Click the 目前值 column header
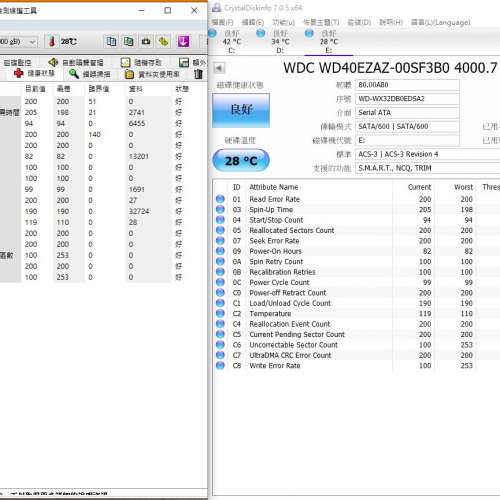This screenshot has width=500, height=500. pos(35,89)
